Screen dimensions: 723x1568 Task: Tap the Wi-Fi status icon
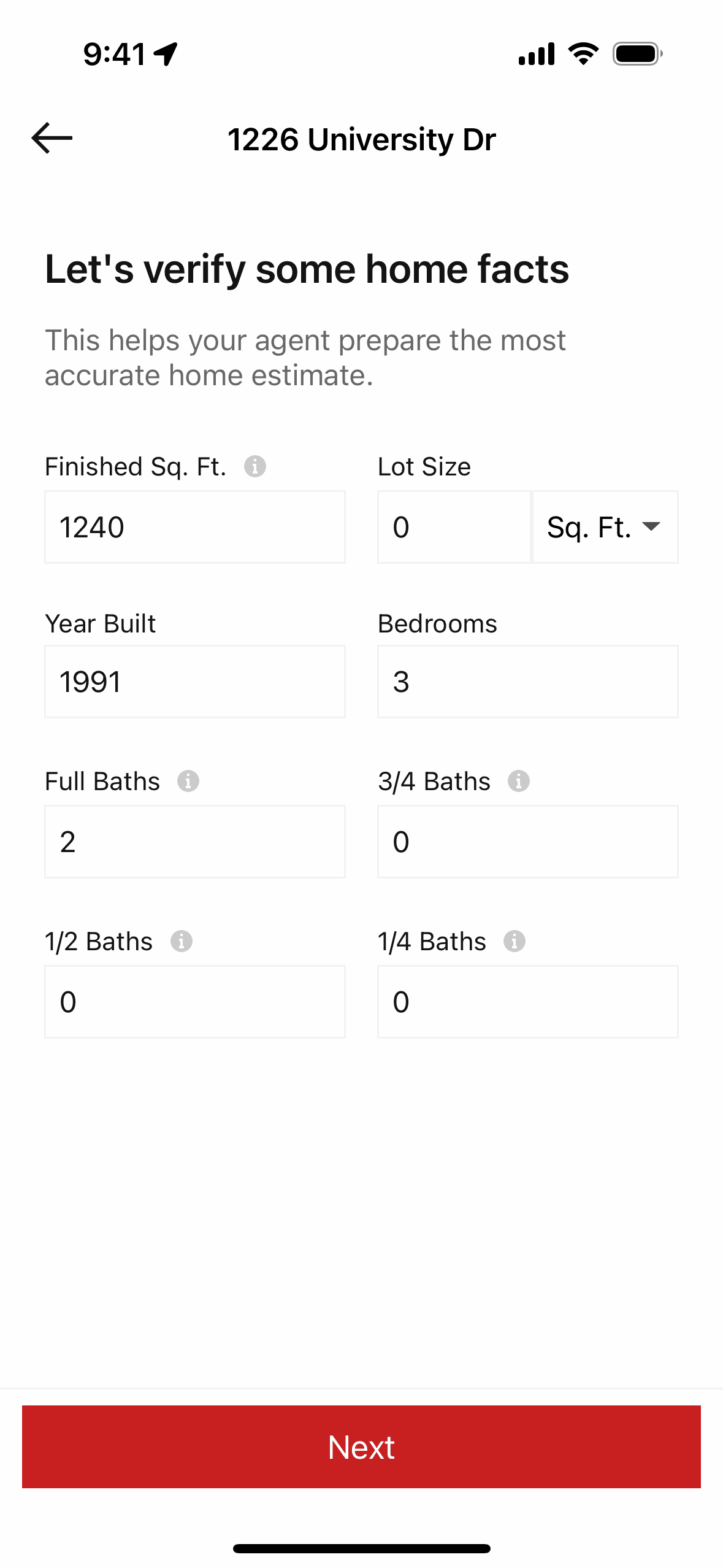[x=584, y=54]
